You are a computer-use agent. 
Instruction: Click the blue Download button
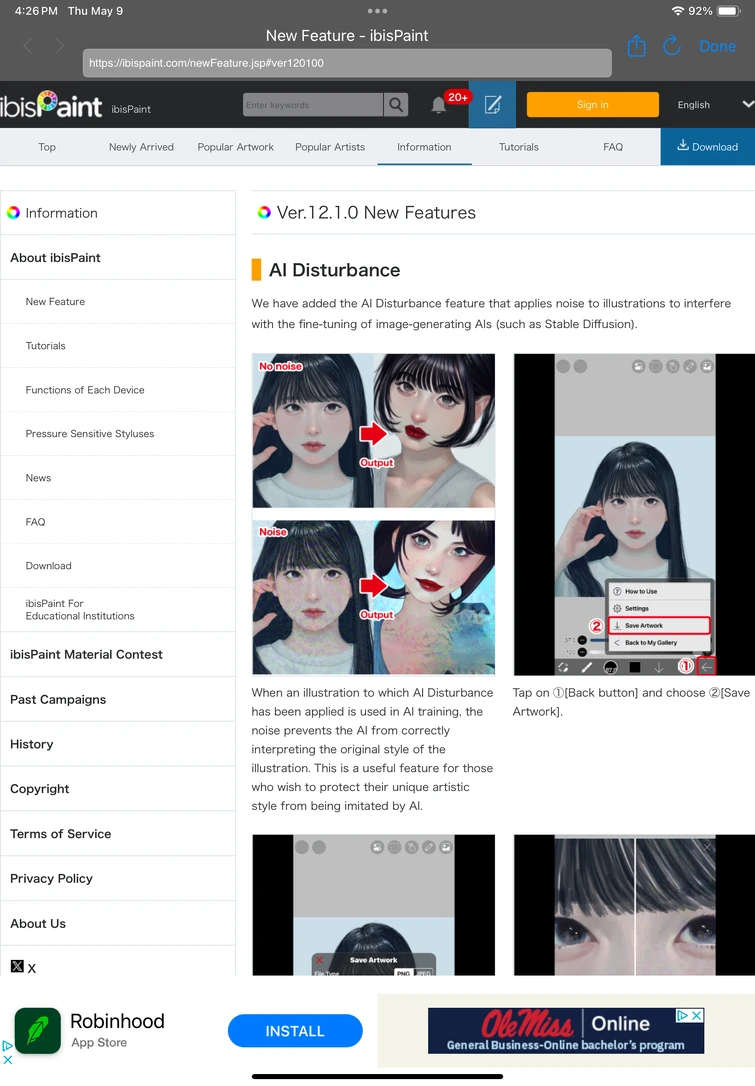708,146
